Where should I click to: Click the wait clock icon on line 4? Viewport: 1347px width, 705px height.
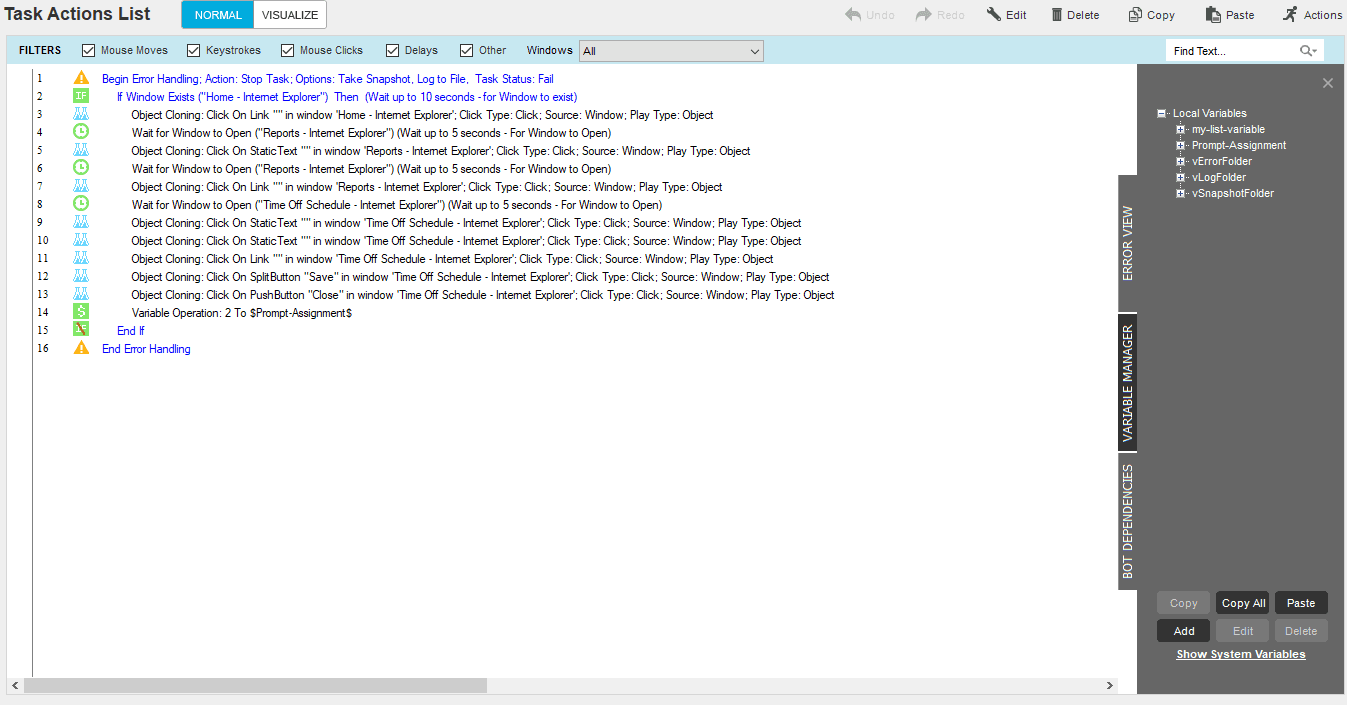(x=82, y=132)
